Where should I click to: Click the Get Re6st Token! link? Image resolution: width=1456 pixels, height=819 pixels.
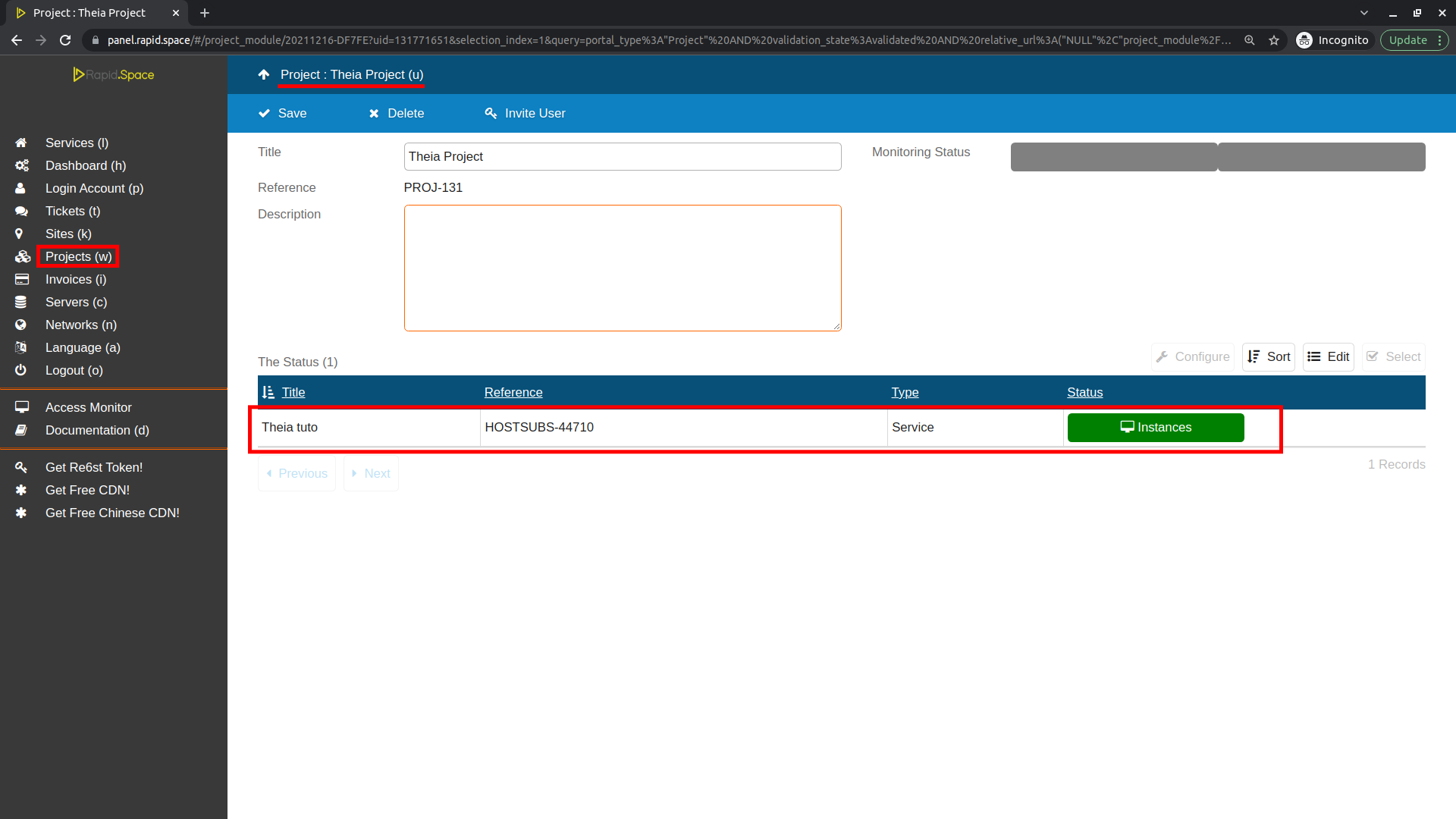pos(94,467)
